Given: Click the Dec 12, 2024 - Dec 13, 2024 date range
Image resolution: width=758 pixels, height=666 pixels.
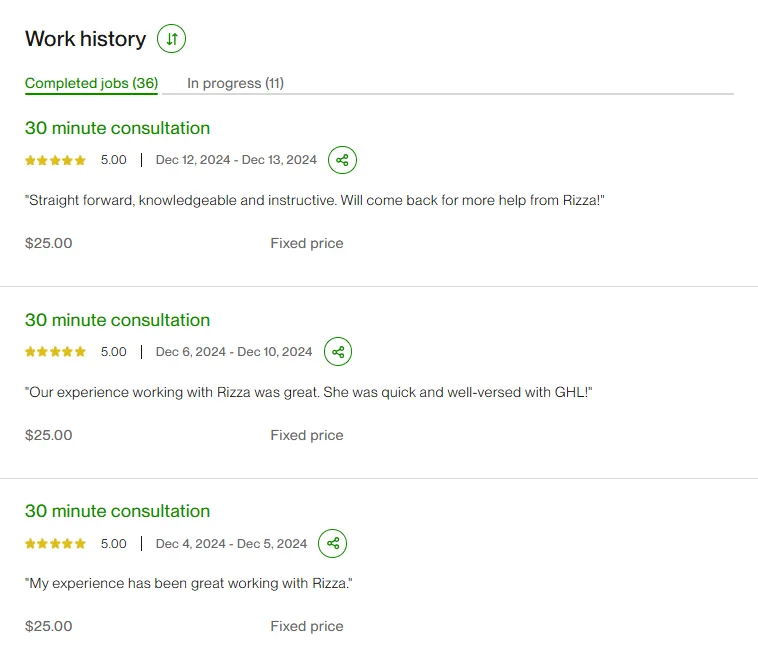Looking at the screenshot, I should (x=236, y=160).
